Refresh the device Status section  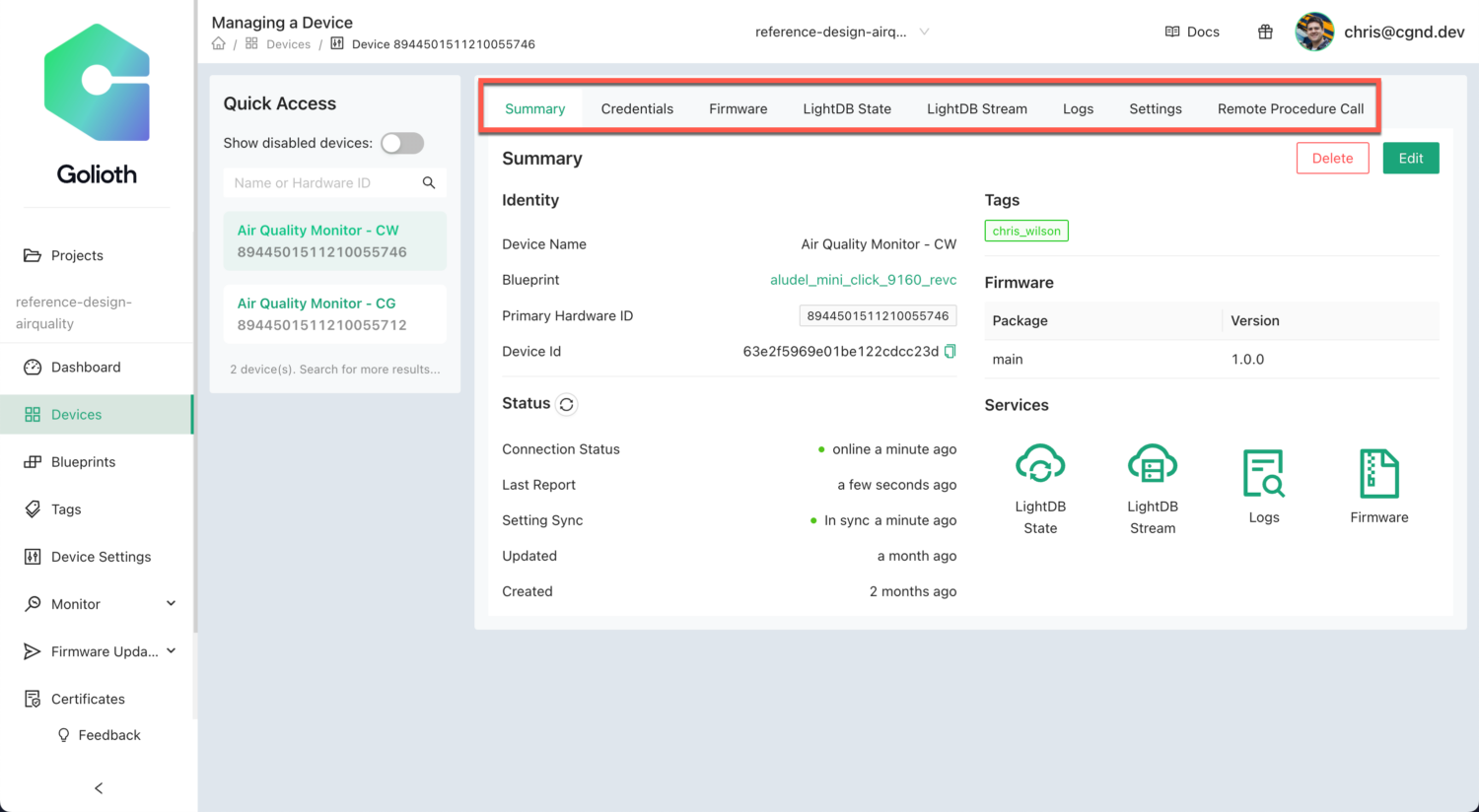click(565, 404)
